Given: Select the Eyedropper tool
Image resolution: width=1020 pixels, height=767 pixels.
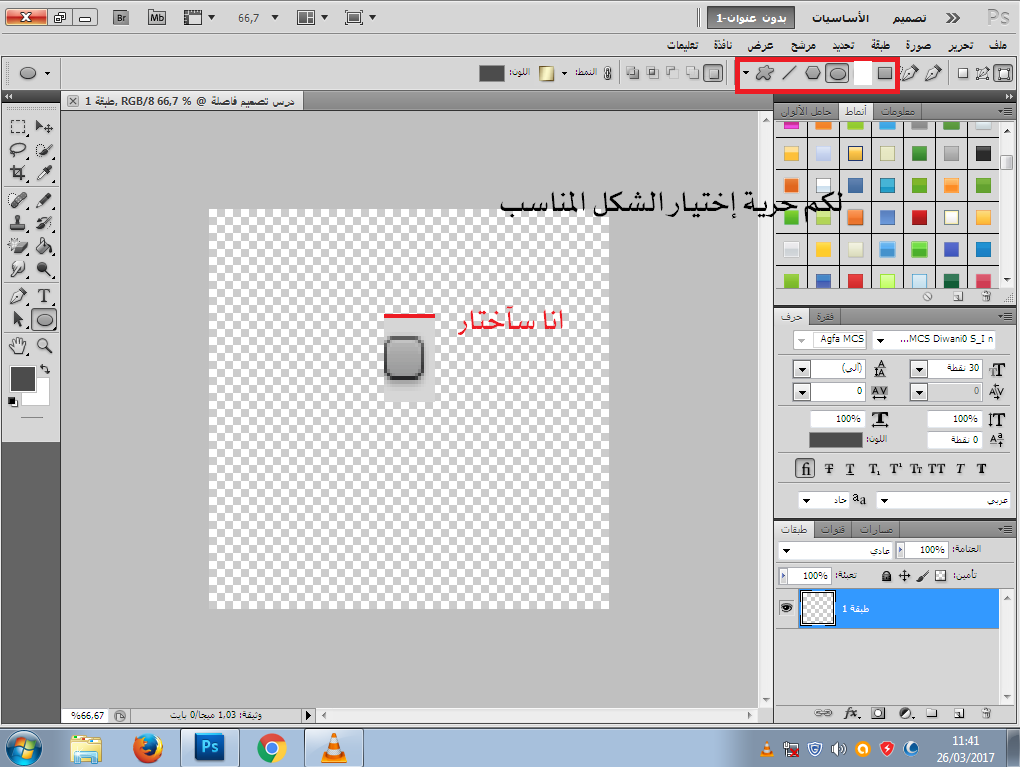Looking at the screenshot, I should click(x=44, y=173).
